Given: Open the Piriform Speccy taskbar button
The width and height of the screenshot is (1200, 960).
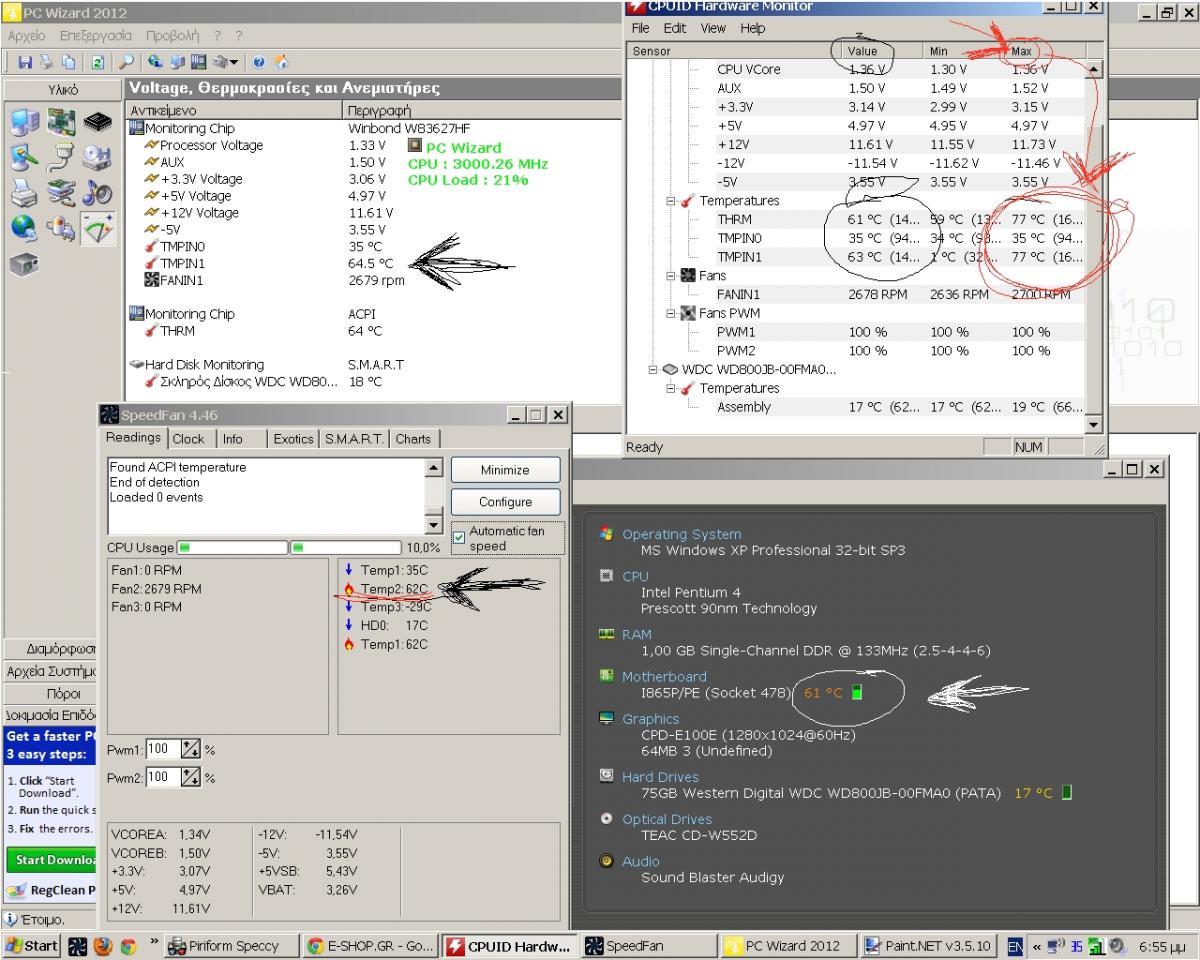Looking at the screenshot, I should [230, 946].
